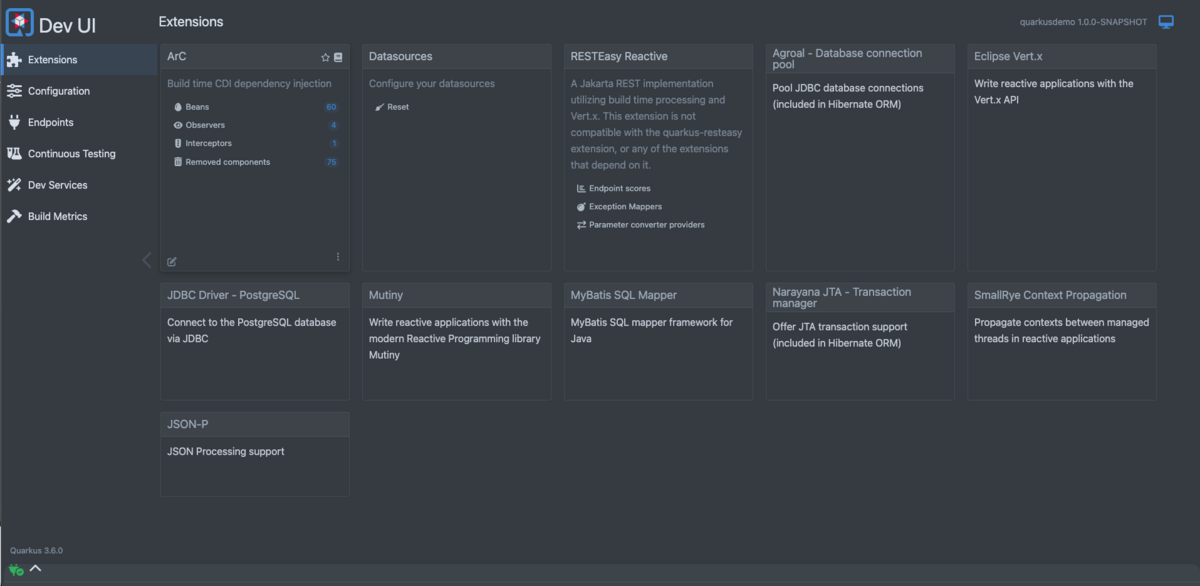Click the Removed components badge 75
Screen dimensions: 1200x586
331,162
